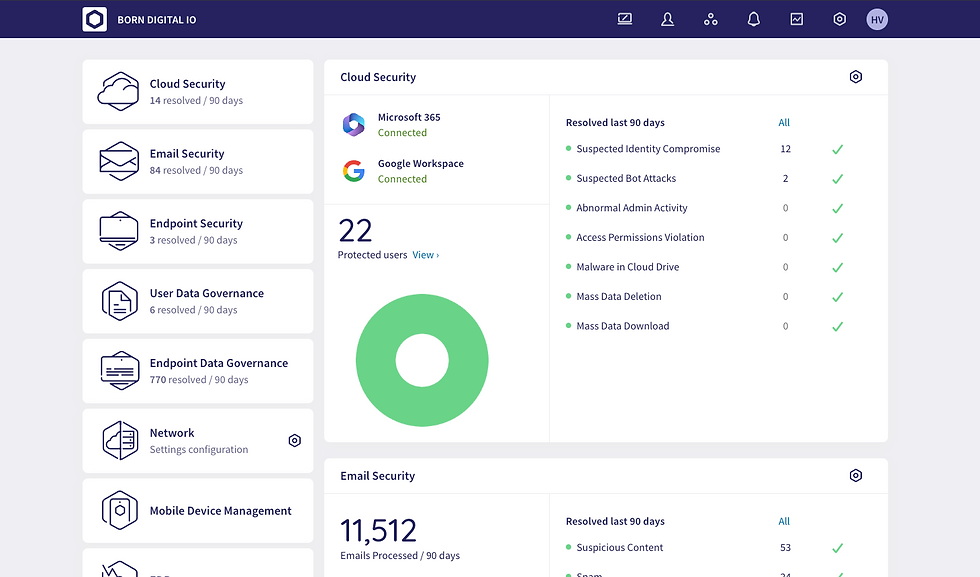Click the green checkmark for Mass Data Download

click(838, 326)
